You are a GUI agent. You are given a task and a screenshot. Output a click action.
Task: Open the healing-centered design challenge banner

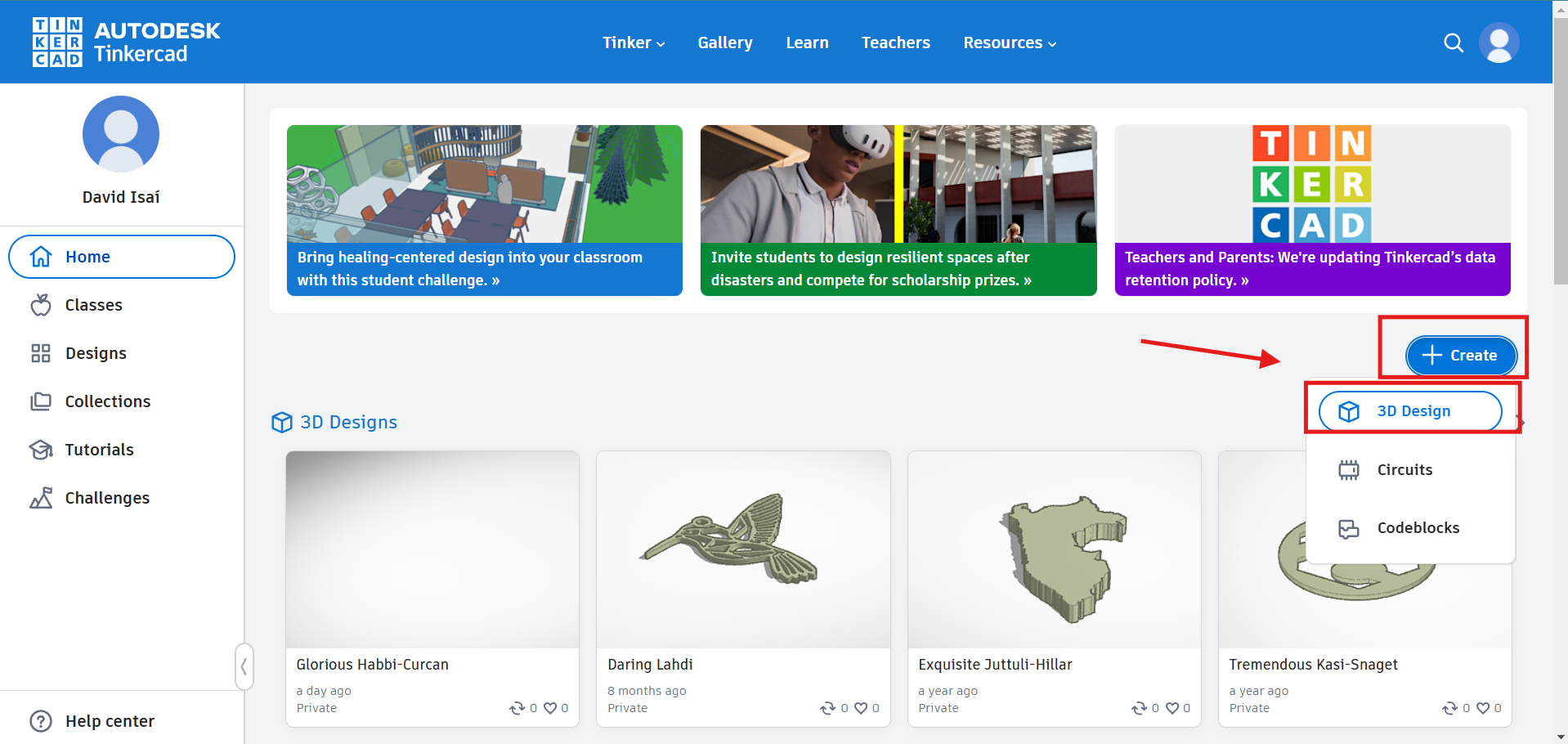[x=485, y=210]
